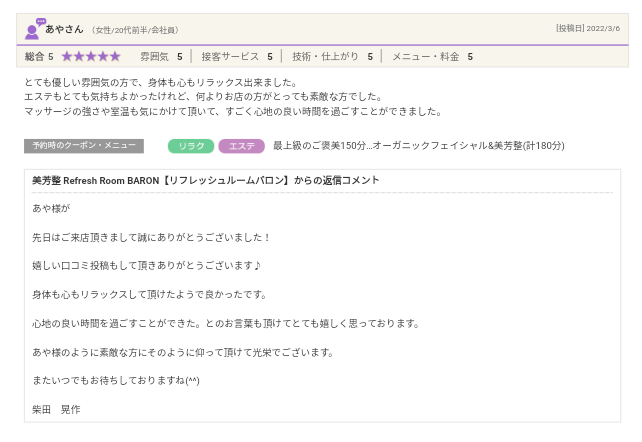The width and height of the screenshot is (642, 442).
Task: Click the purple reviewer avatar icon
Action: (34, 28)
